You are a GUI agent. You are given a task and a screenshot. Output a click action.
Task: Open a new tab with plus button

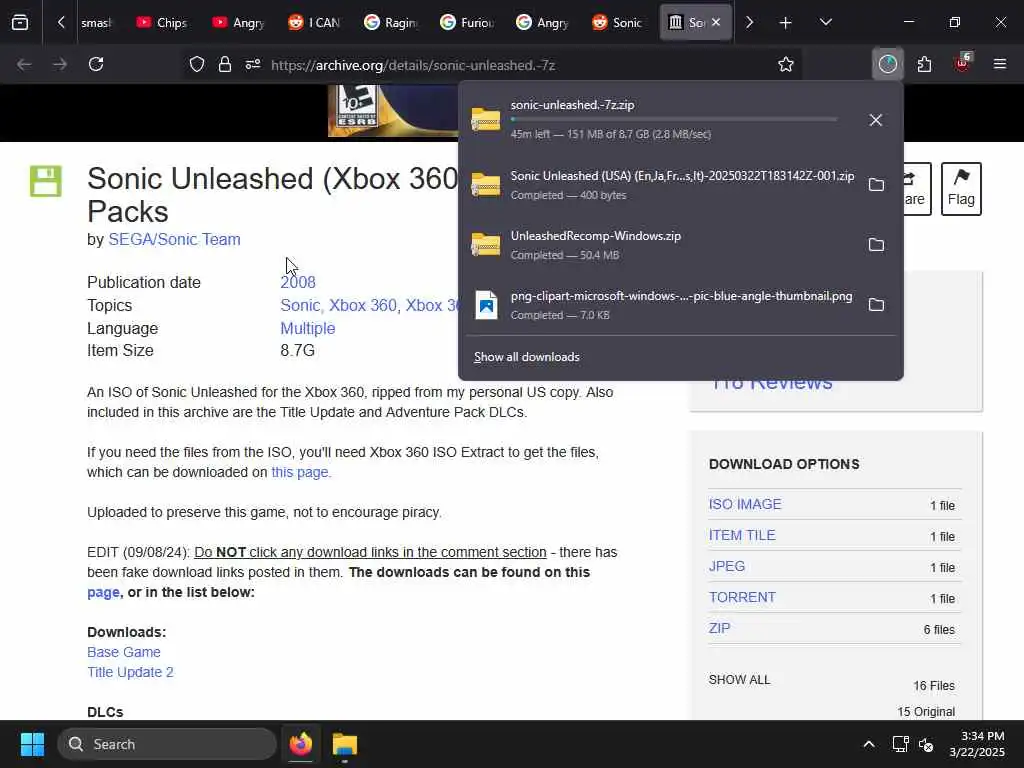(785, 22)
